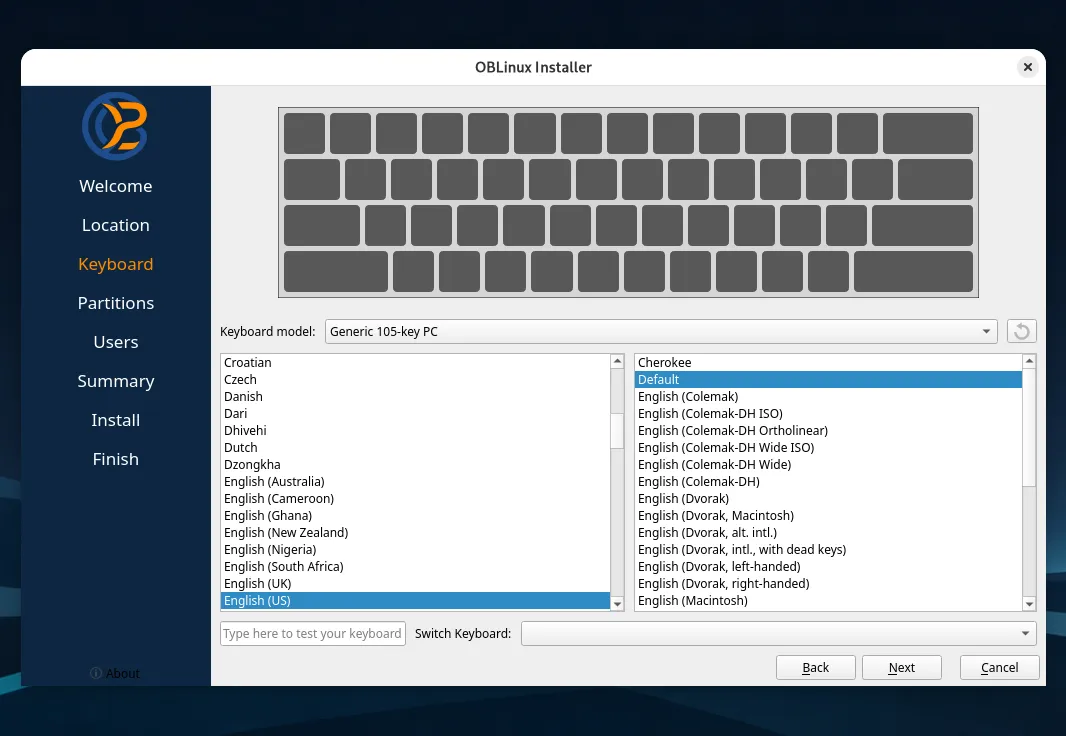The width and height of the screenshot is (1066, 736).
Task: Select Dari layout
Action: 415,413
